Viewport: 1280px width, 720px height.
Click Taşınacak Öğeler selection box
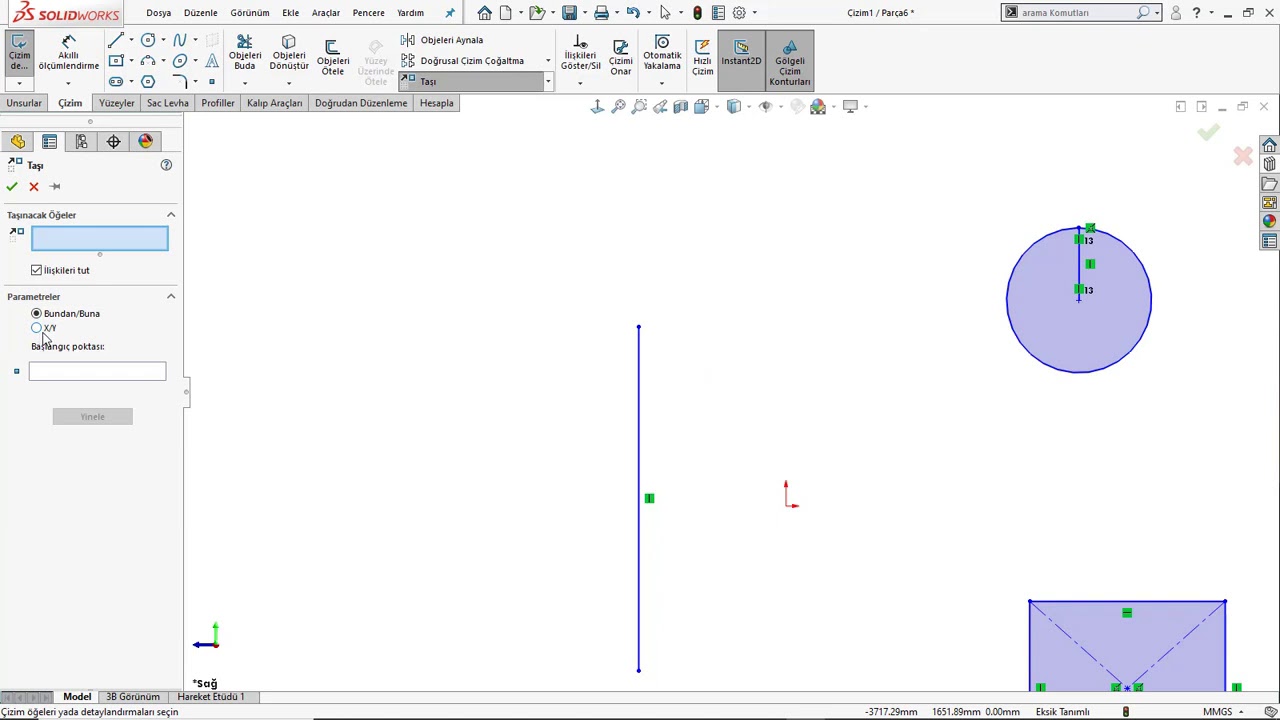(100, 238)
